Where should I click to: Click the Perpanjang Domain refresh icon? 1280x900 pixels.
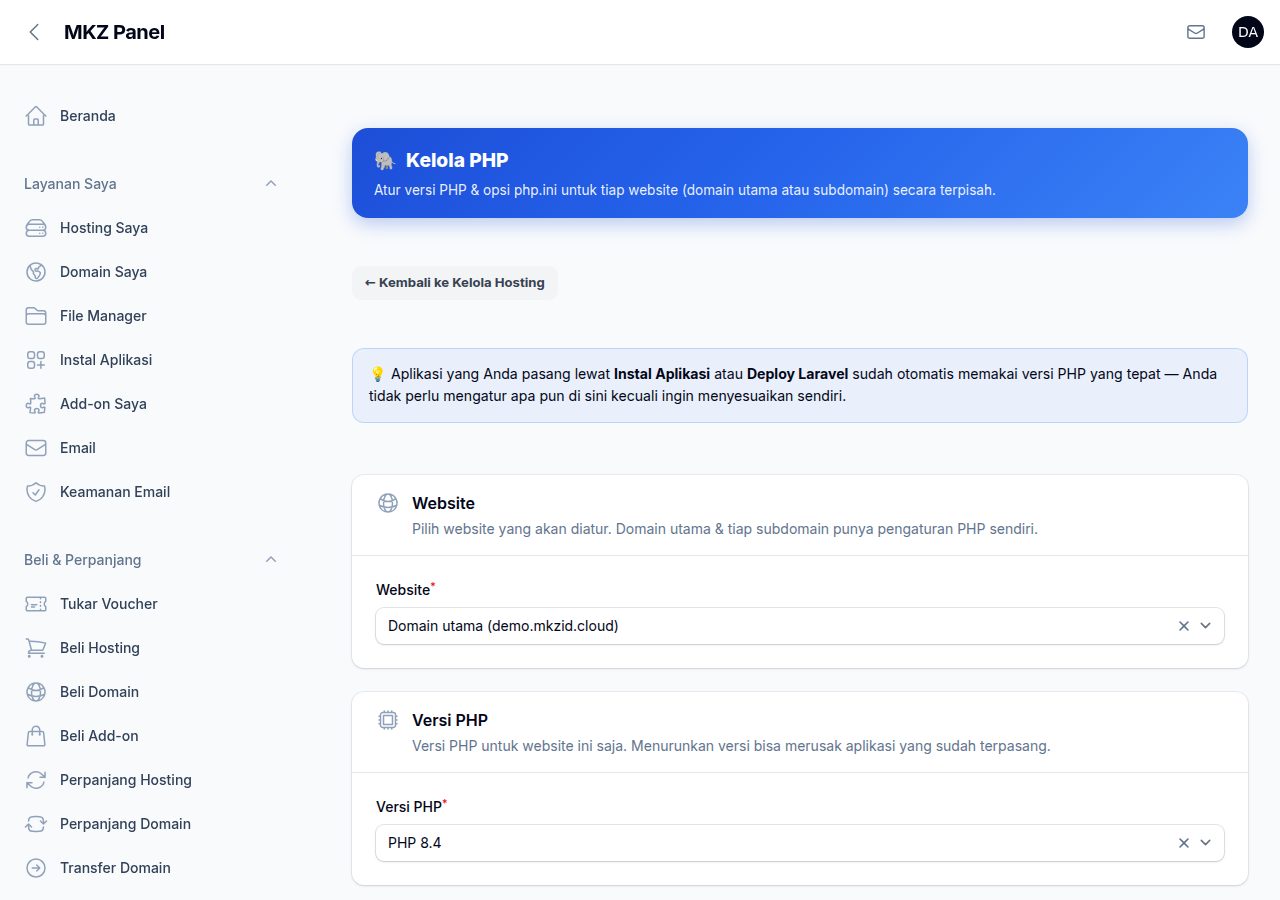36,824
